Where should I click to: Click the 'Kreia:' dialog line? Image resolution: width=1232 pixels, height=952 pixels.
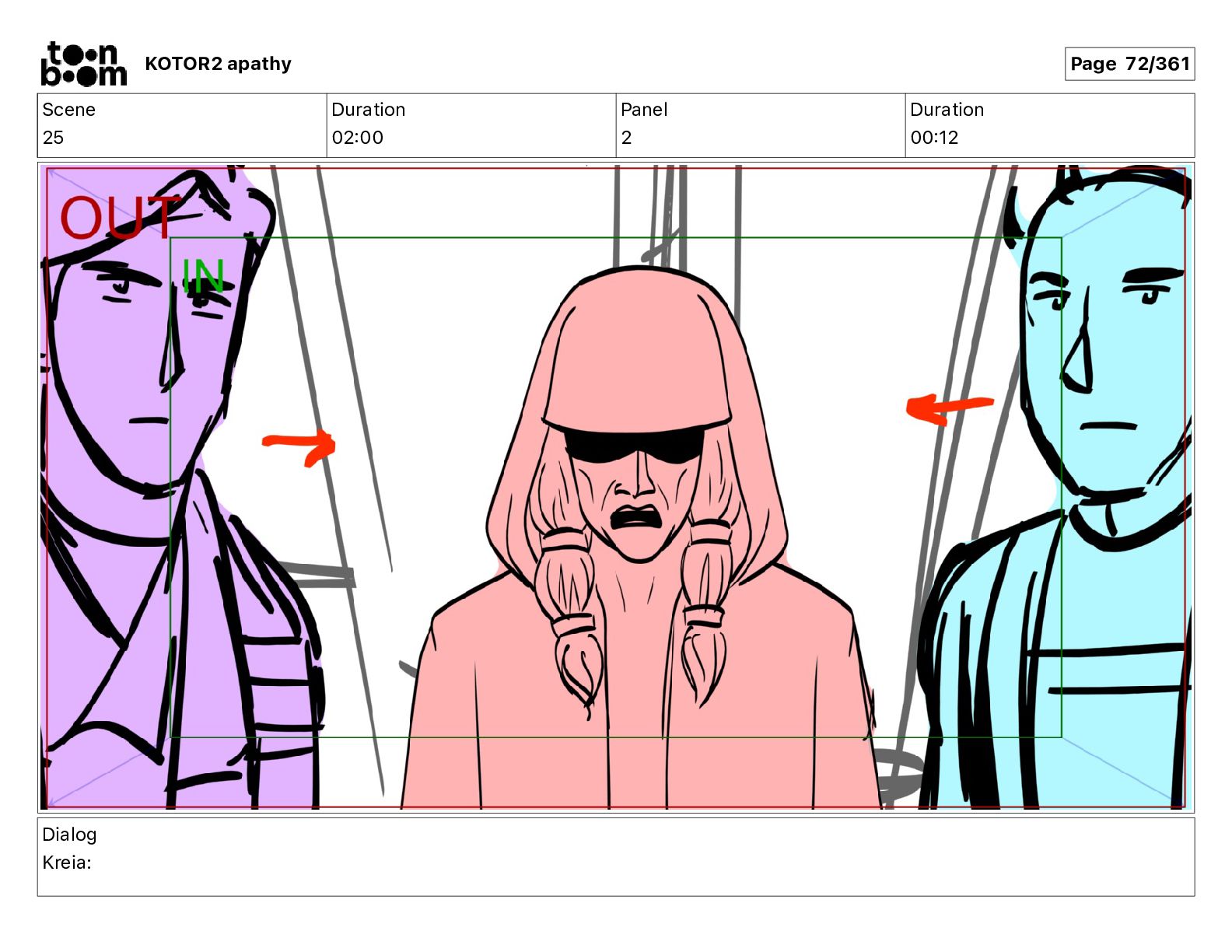click(x=67, y=863)
